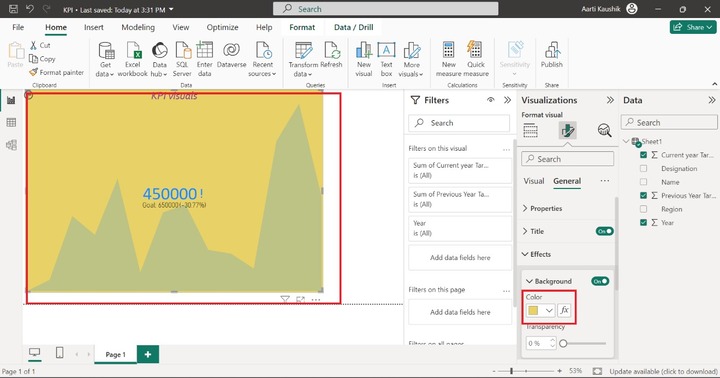Collapse the Data pane arrows
The width and height of the screenshot is (720, 378).
coord(712,100)
